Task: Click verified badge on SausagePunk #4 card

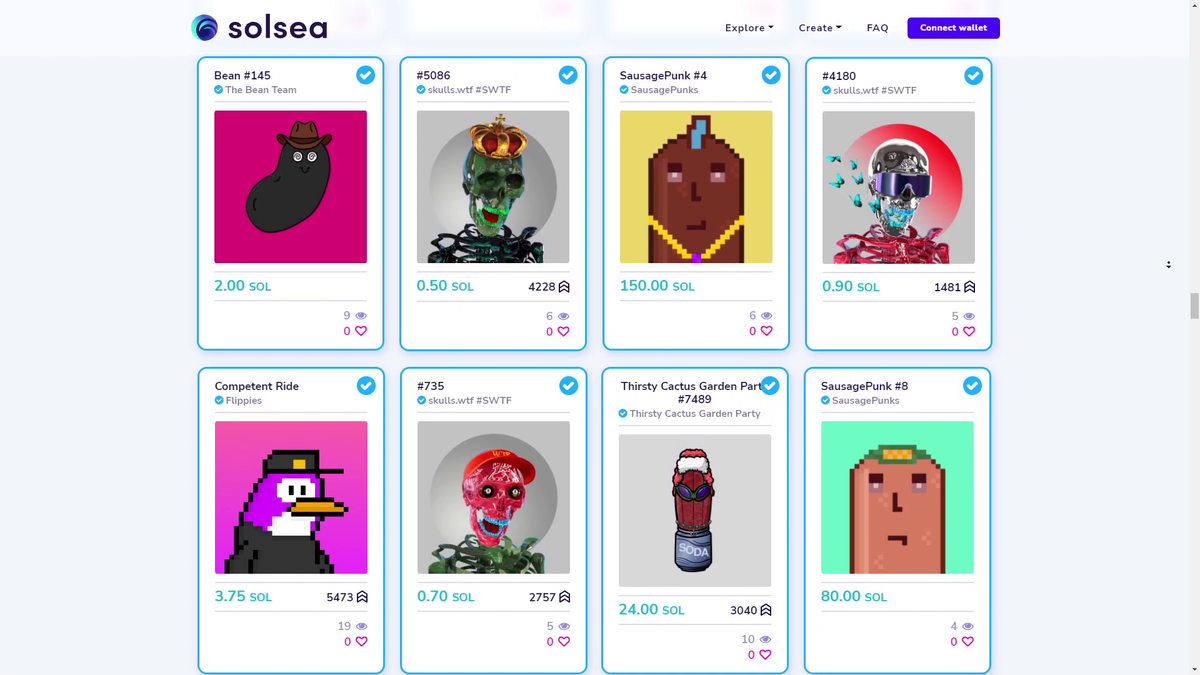Action: [x=771, y=75]
